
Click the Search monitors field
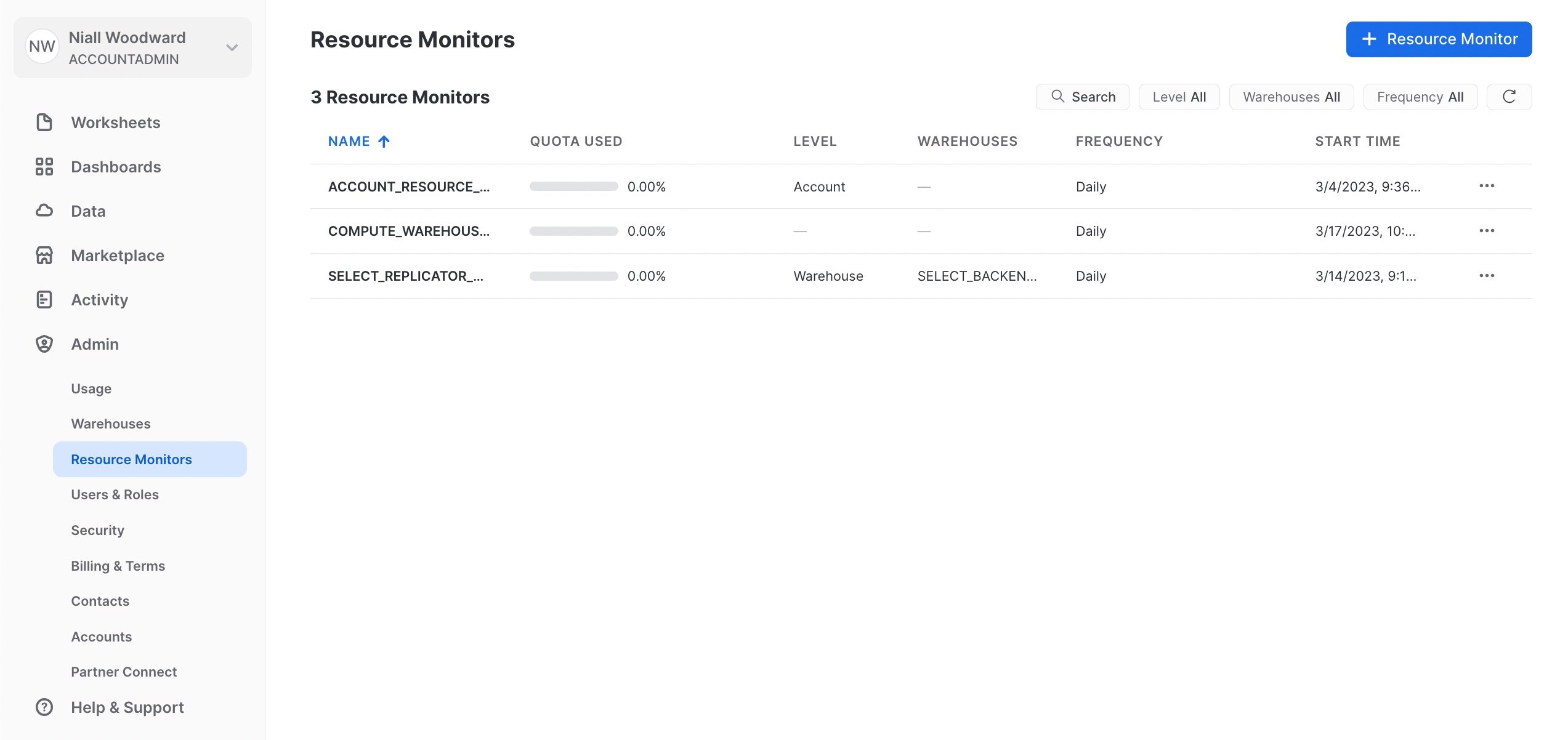point(1083,97)
